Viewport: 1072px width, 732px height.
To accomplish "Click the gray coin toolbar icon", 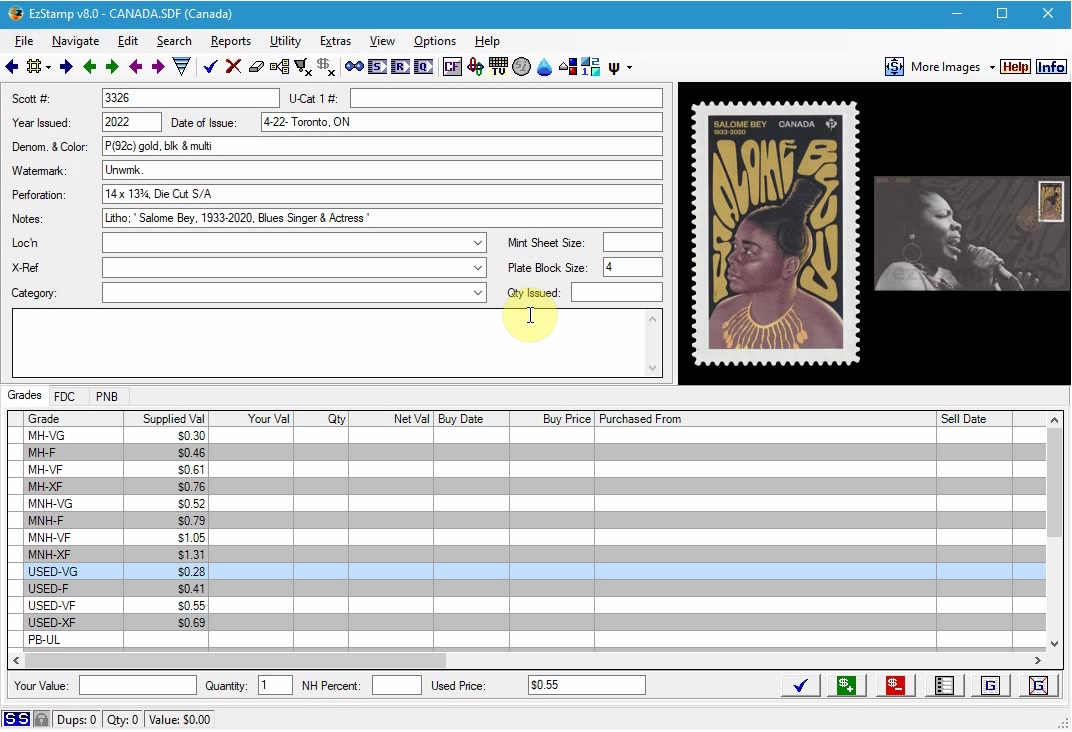I will click(x=521, y=67).
